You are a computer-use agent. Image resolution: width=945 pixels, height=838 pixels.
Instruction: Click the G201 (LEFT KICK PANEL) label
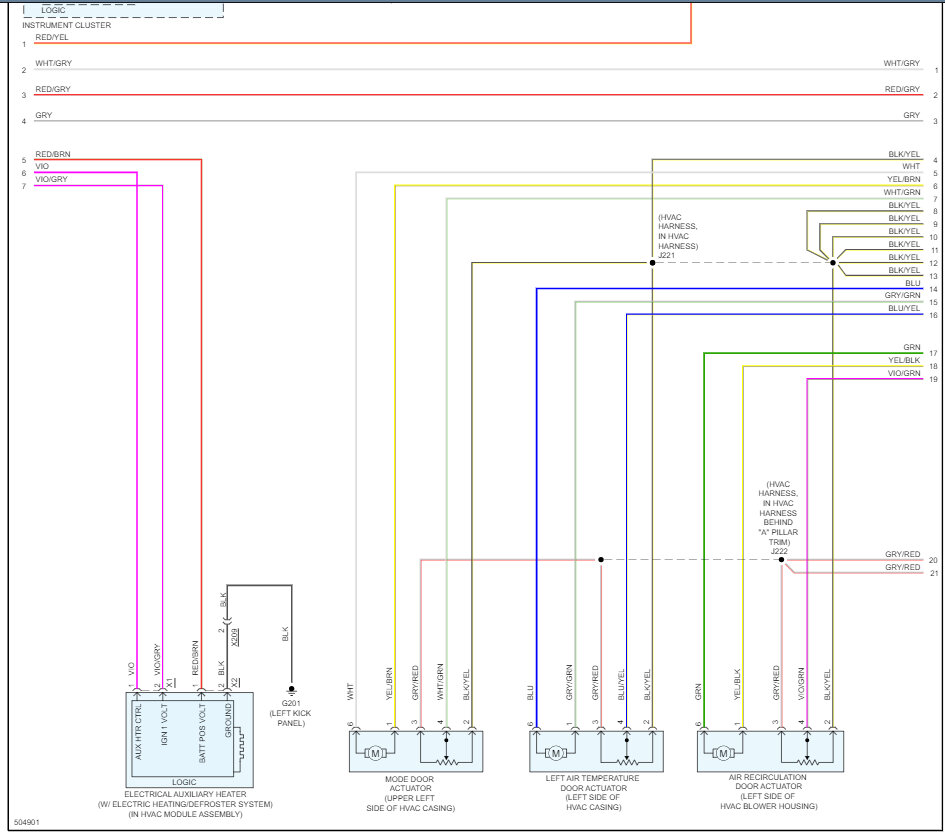[x=290, y=713]
